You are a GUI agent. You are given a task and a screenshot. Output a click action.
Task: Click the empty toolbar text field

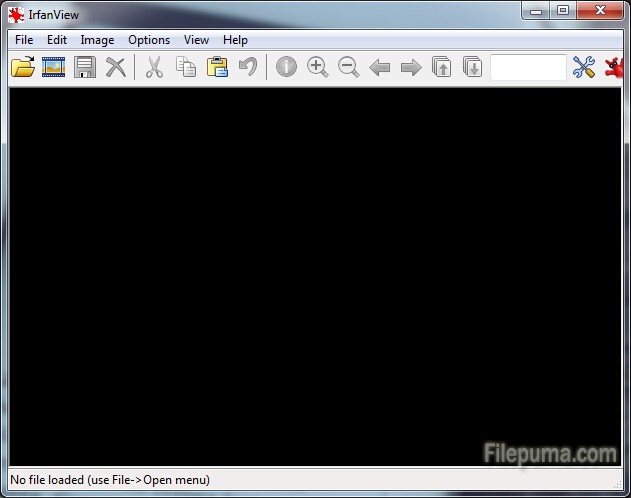528,68
